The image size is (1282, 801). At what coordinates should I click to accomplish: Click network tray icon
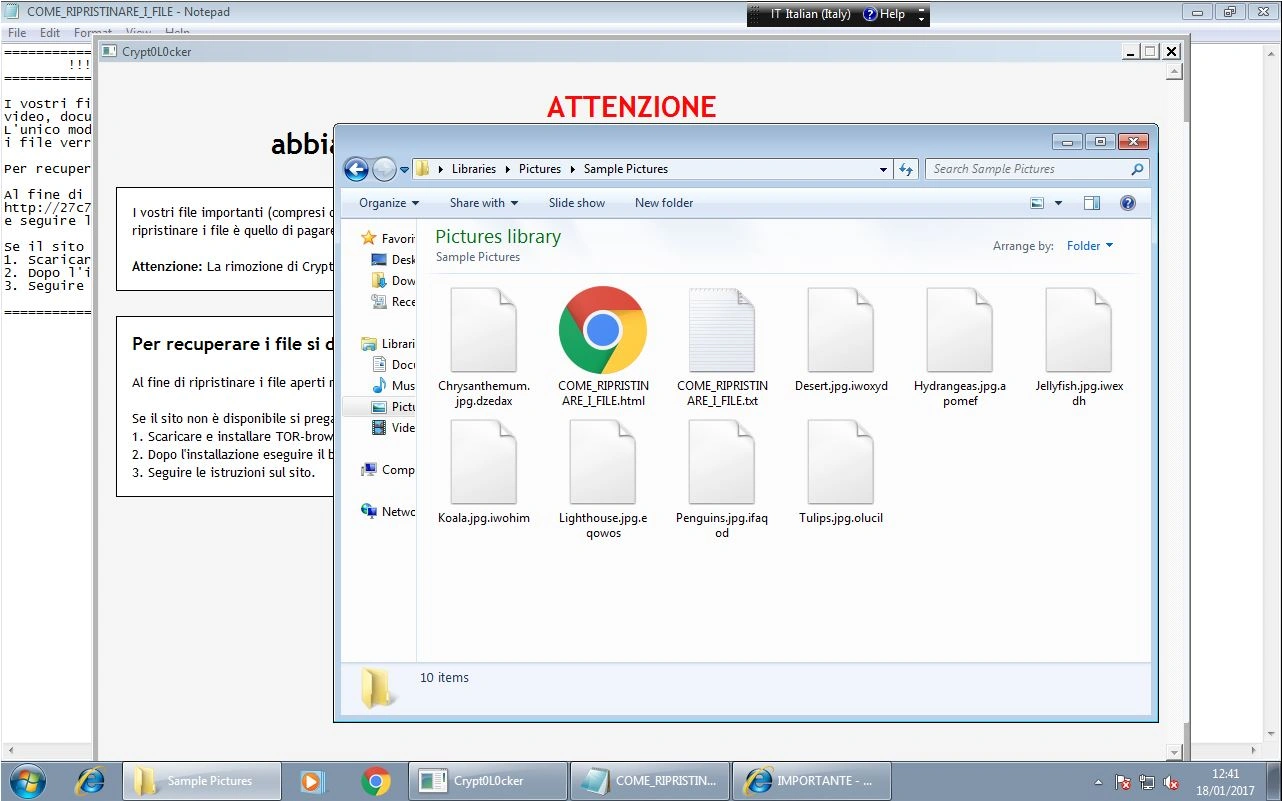pos(1147,782)
